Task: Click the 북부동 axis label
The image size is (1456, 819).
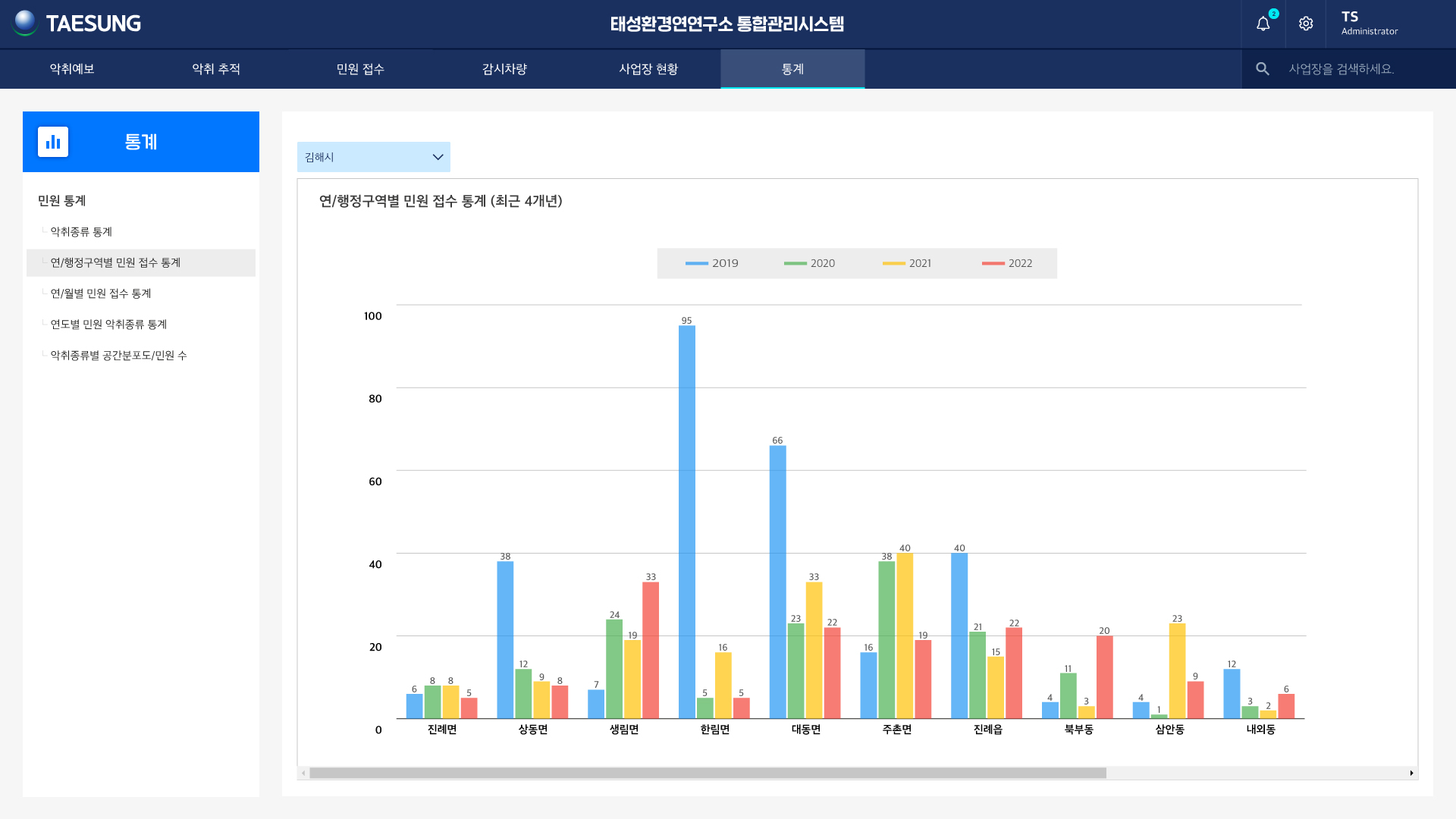Action: pos(1079,730)
